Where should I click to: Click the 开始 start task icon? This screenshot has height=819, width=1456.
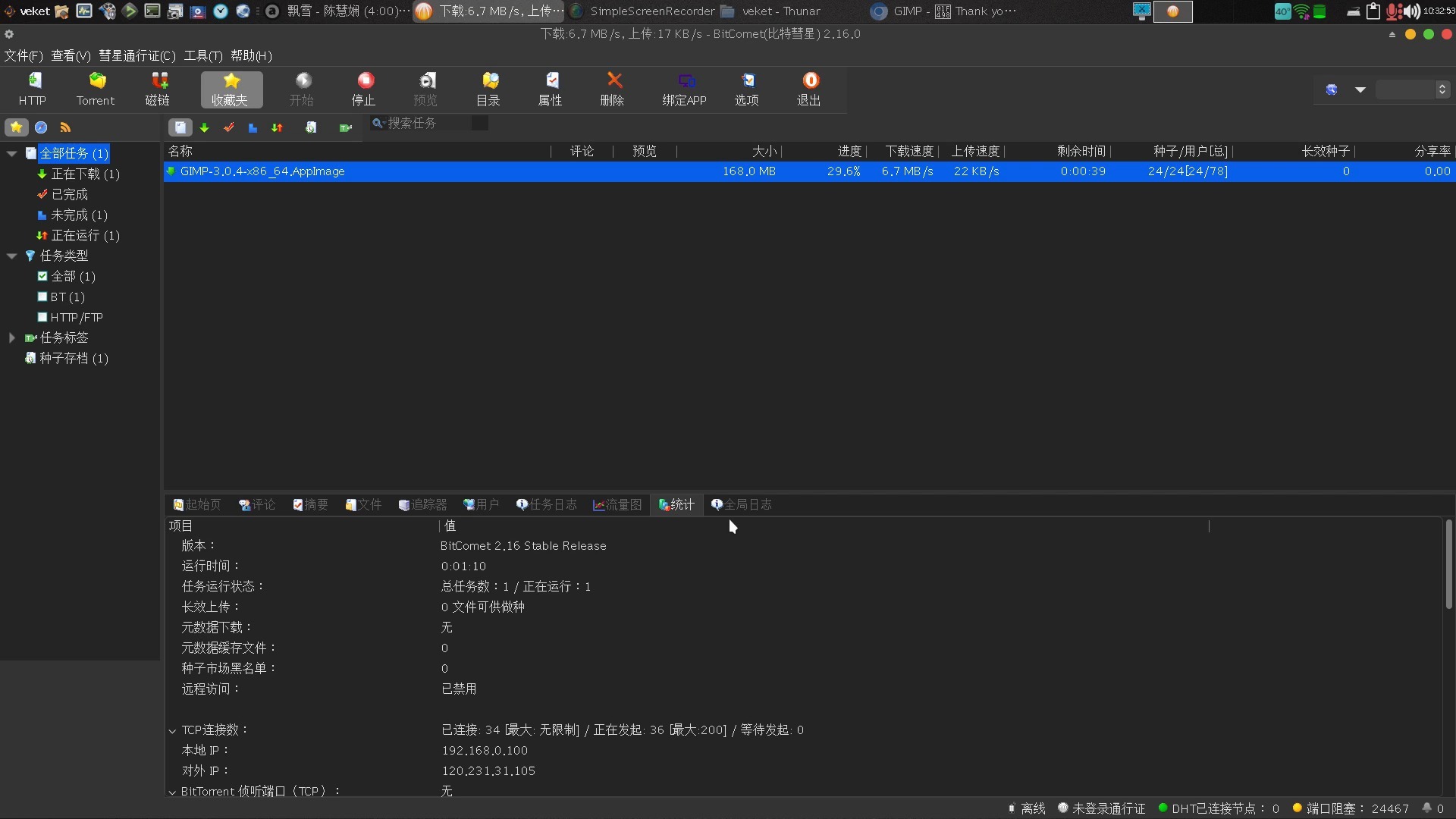302,89
